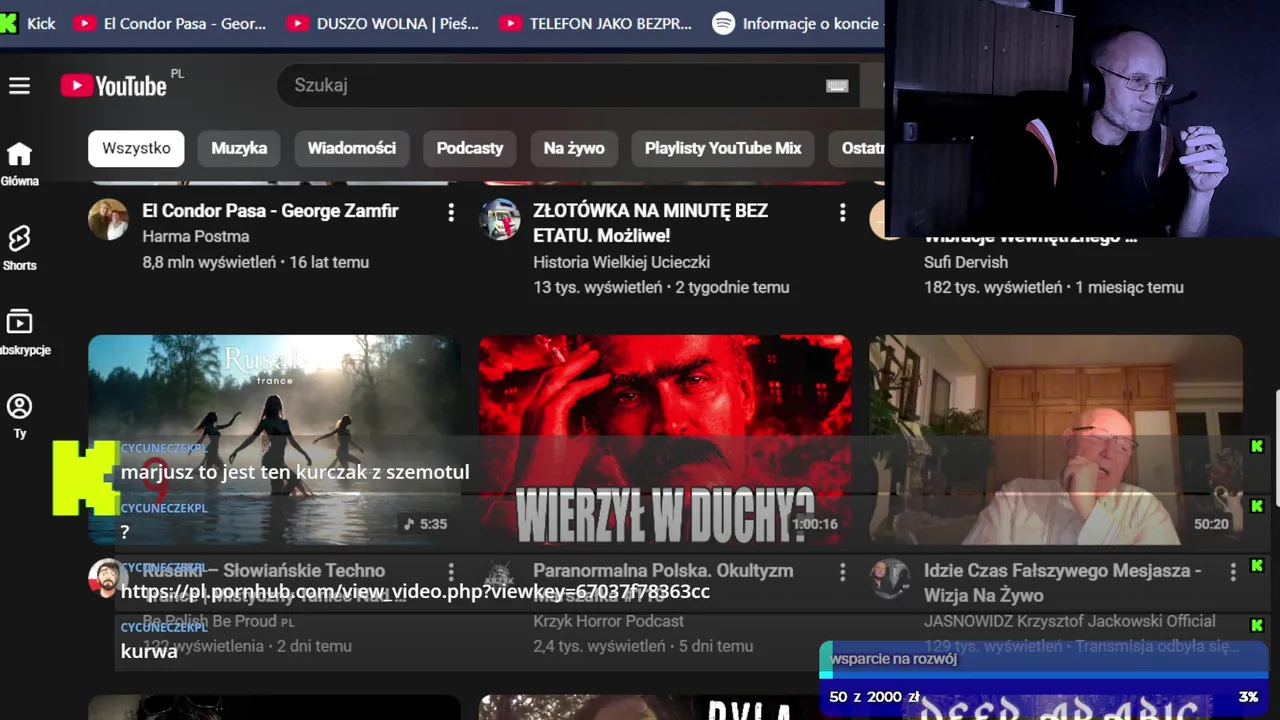Switch to Informacje o koncie Spotify tab
Screen dimensions: 1280x720
pos(797,23)
